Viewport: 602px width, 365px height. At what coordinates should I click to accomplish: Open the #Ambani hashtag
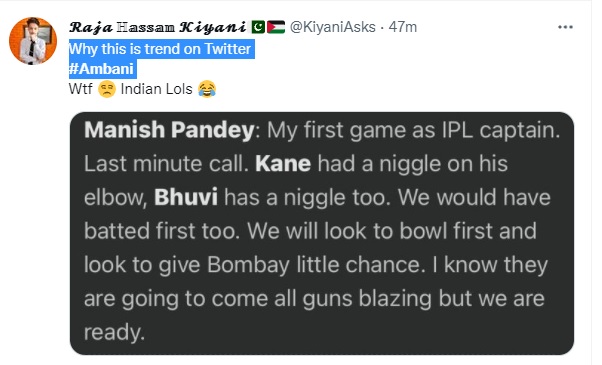coord(101,69)
